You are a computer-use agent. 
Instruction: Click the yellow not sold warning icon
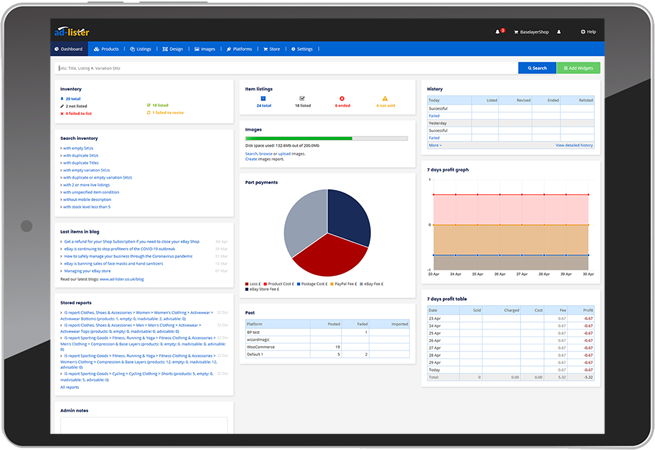point(383,98)
